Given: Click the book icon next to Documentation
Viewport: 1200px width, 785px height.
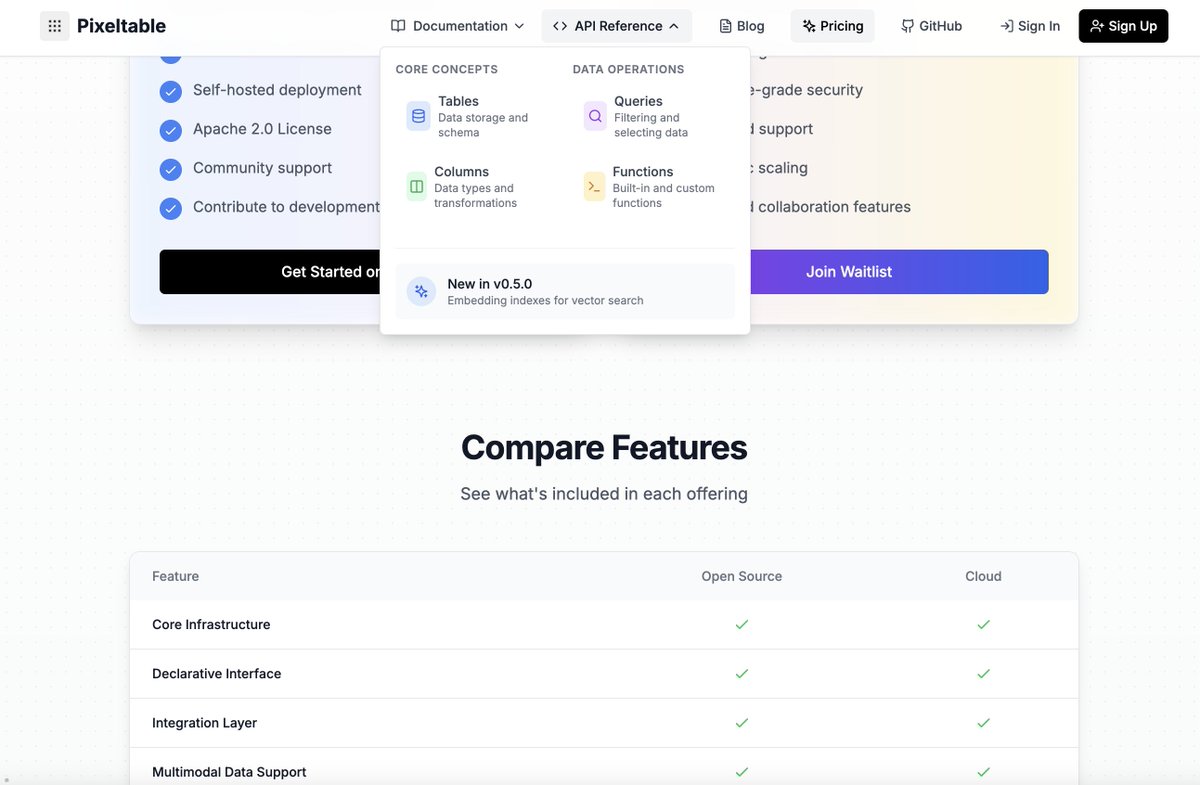Looking at the screenshot, I should point(398,26).
